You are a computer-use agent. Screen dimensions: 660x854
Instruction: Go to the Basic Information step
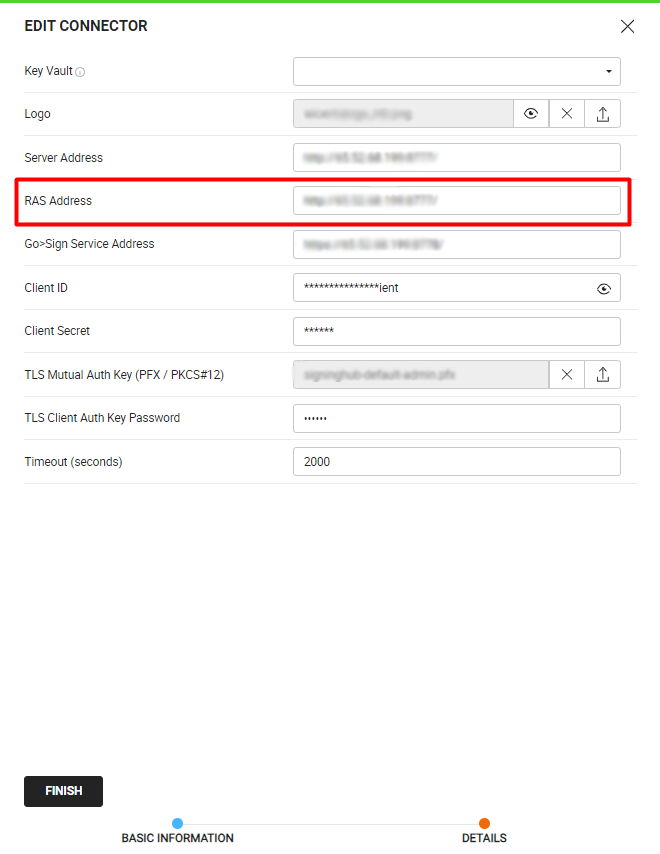coord(177,838)
